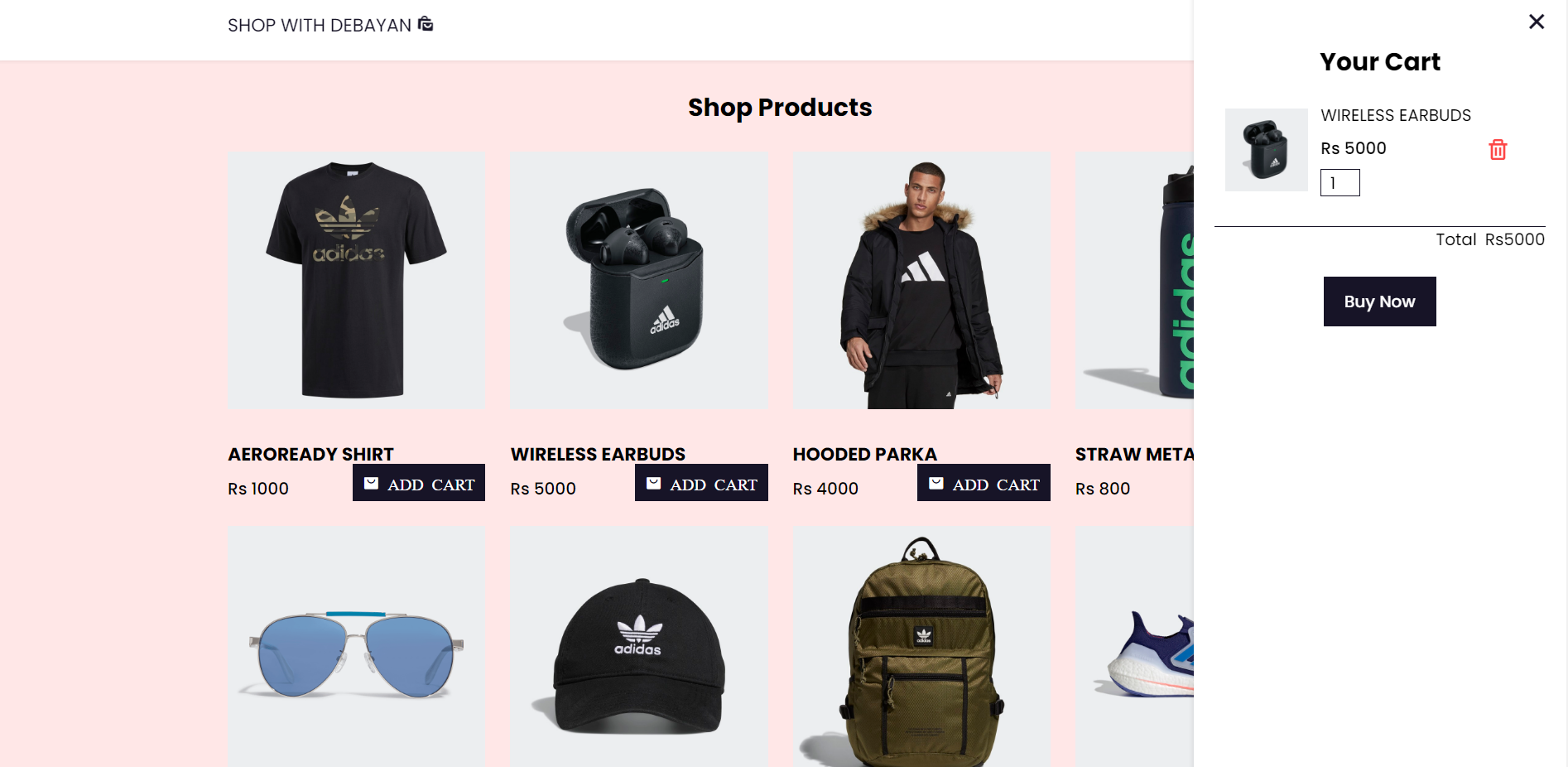Delete Wireless Earbuds using red trash icon
The height and width of the screenshot is (767, 1568).
[x=1498, y=150]
